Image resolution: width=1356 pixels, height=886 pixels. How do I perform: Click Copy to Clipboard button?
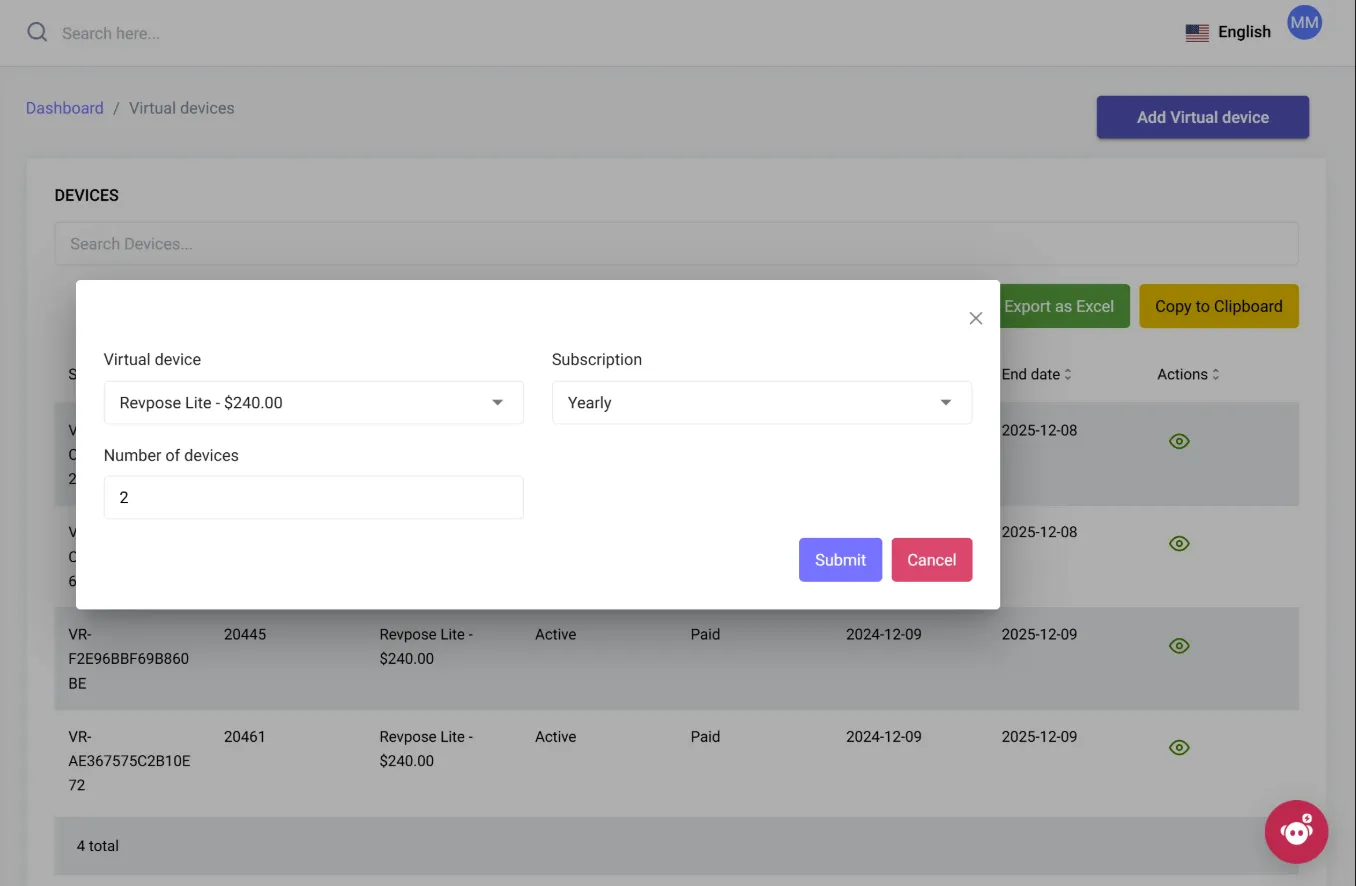1219,306
